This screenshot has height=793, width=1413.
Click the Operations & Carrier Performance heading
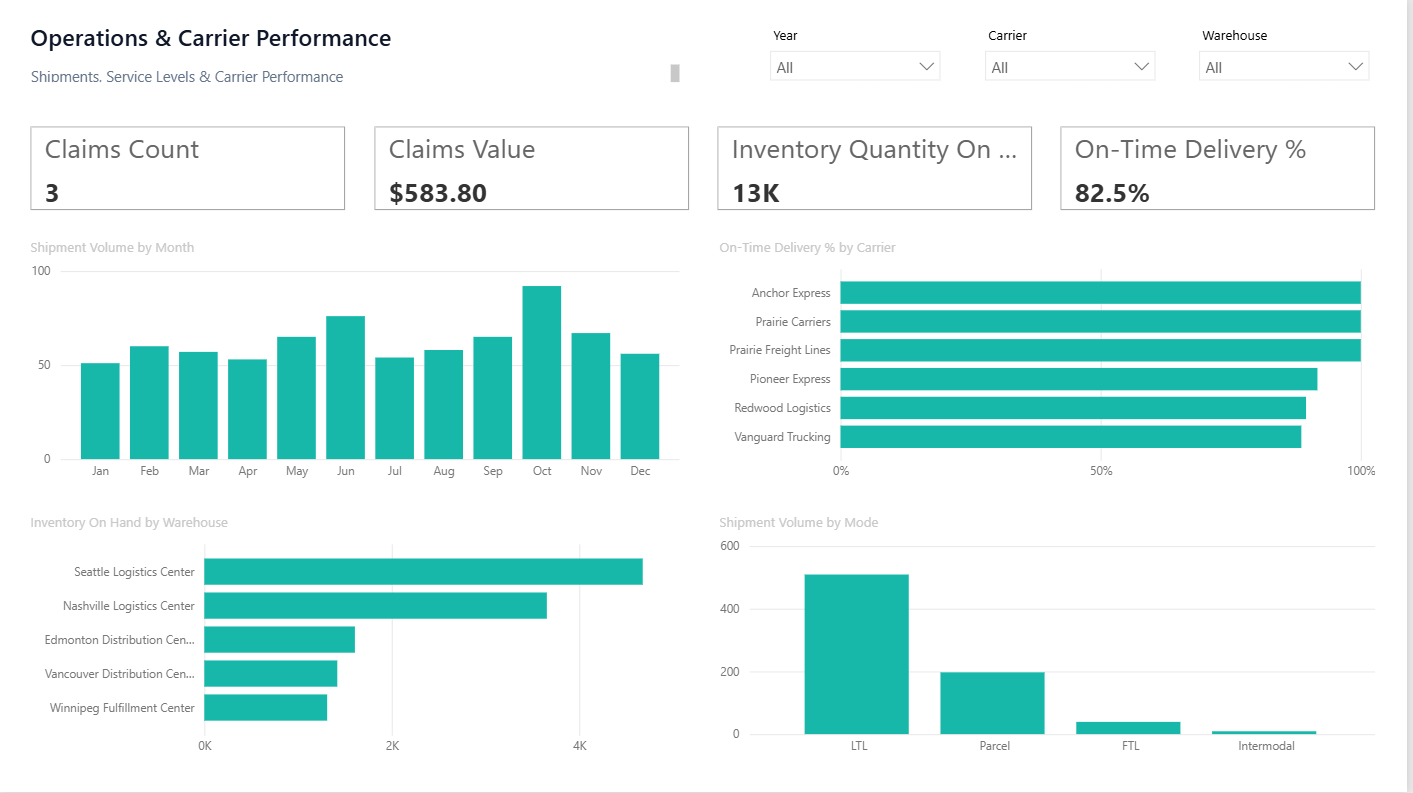coord(211,38)
